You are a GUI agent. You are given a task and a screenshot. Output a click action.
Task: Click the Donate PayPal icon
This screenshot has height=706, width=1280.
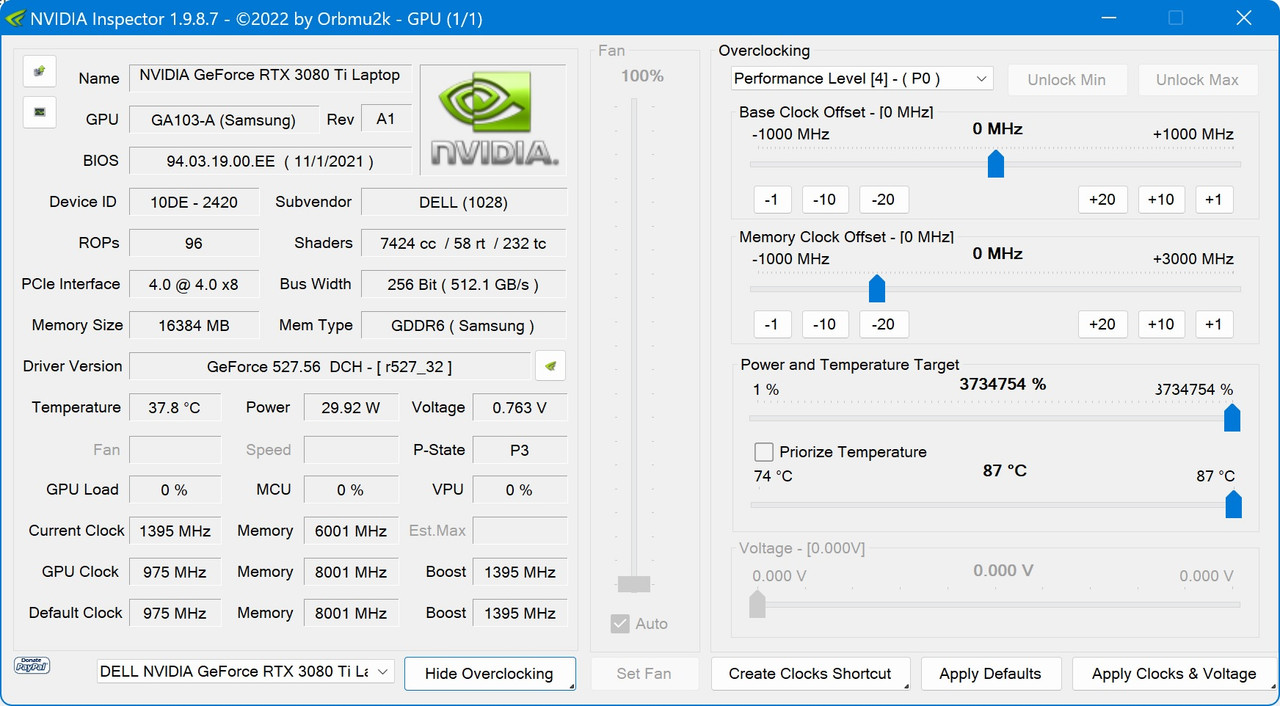click(32, 665)
